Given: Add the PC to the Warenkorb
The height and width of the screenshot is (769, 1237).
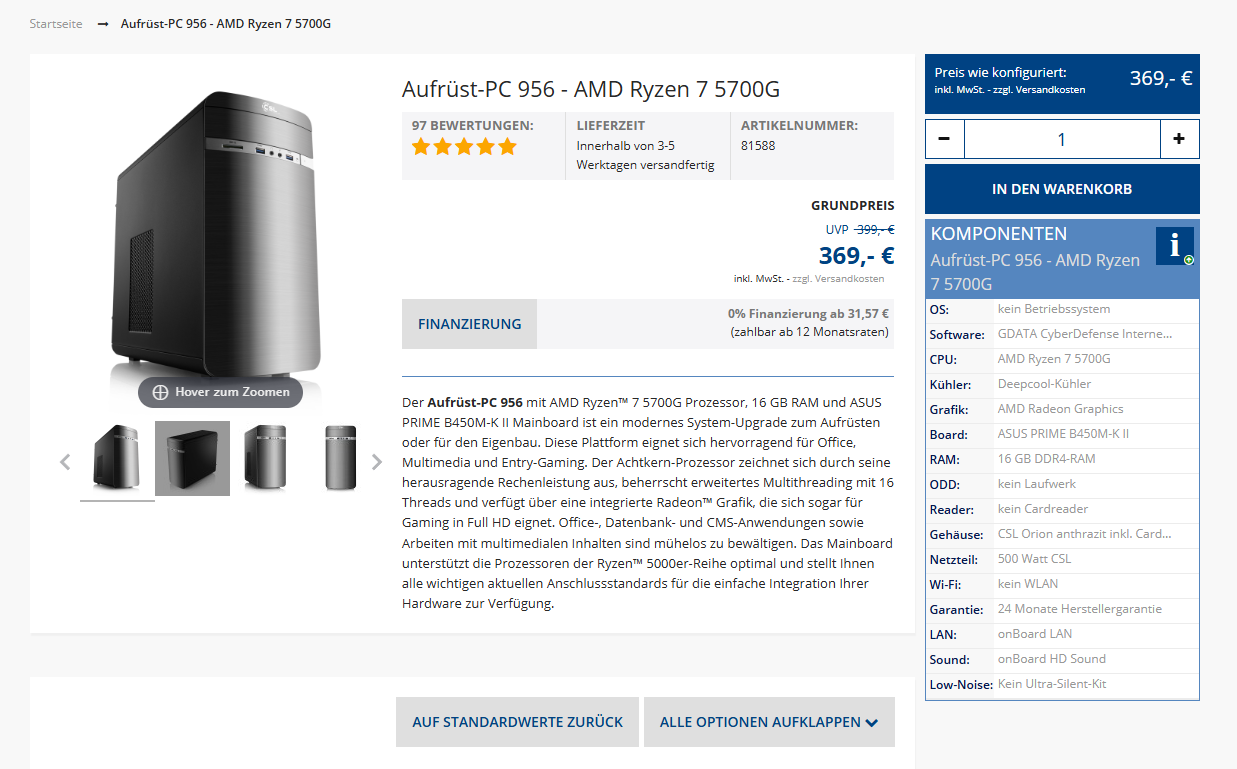Looking at the screenshot, I should pyautogui.click(x=1062, y=189).
